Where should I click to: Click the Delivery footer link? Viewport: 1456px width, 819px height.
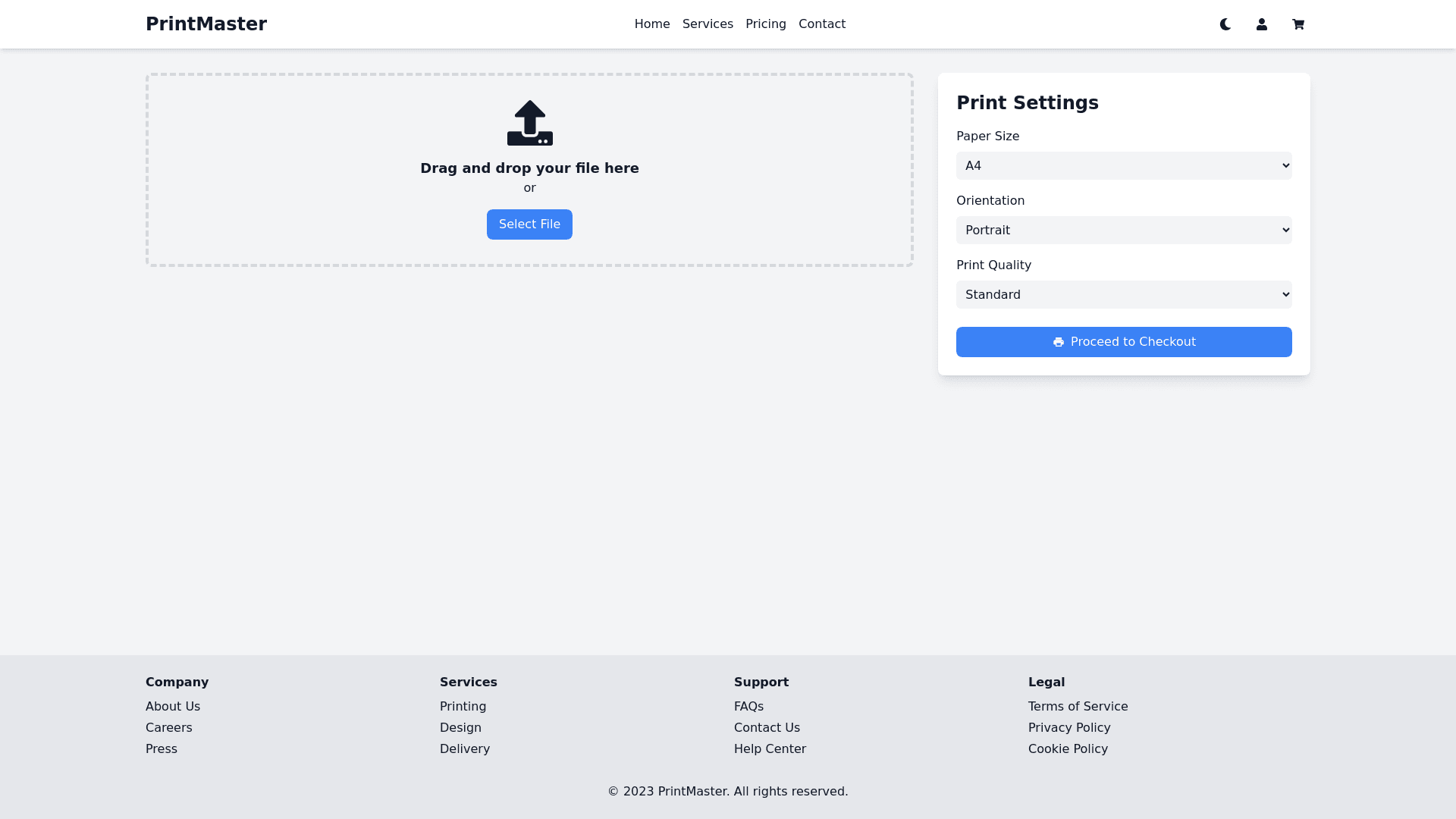pyautogui.click(x=465, y=749)
